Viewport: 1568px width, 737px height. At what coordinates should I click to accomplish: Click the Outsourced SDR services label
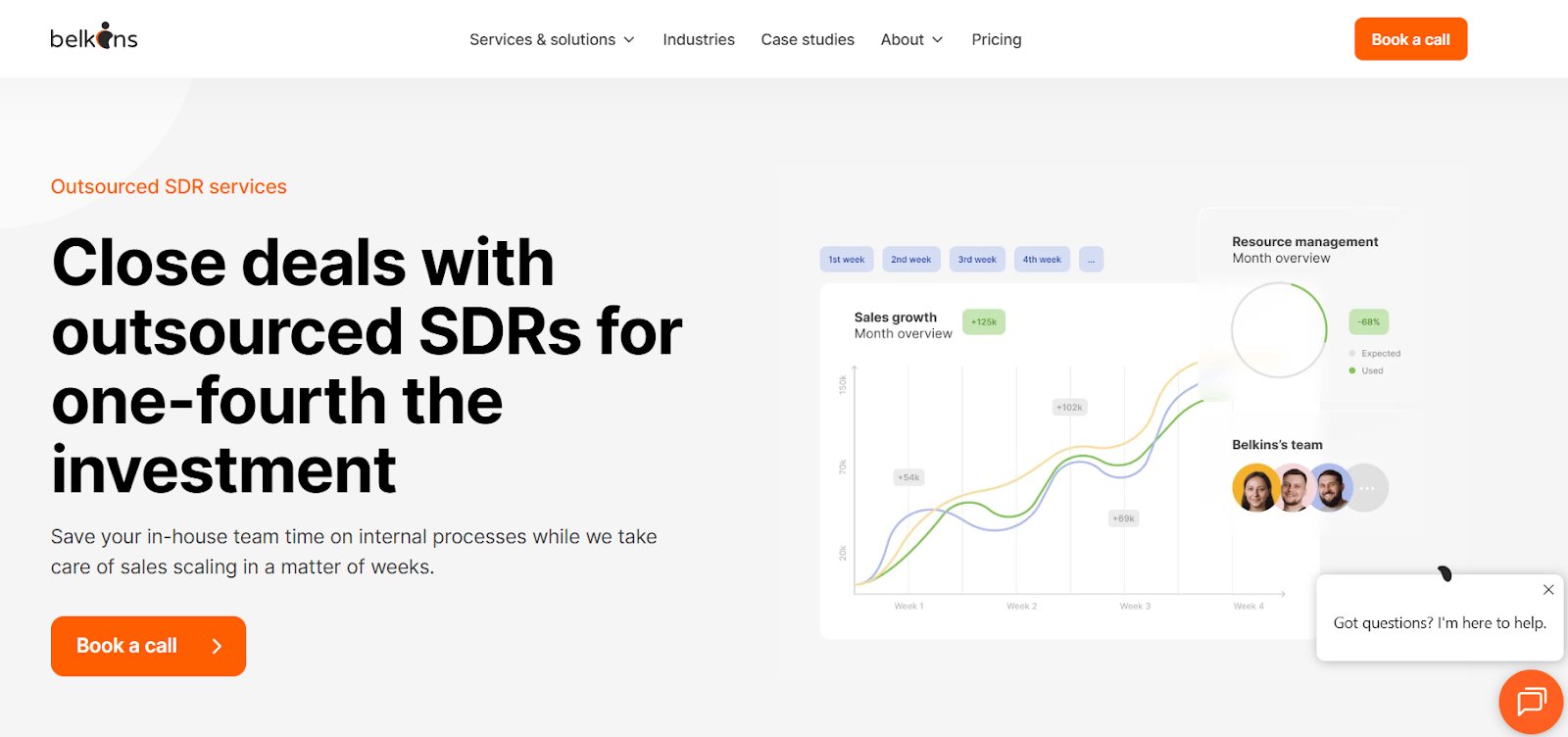point(169,186)
